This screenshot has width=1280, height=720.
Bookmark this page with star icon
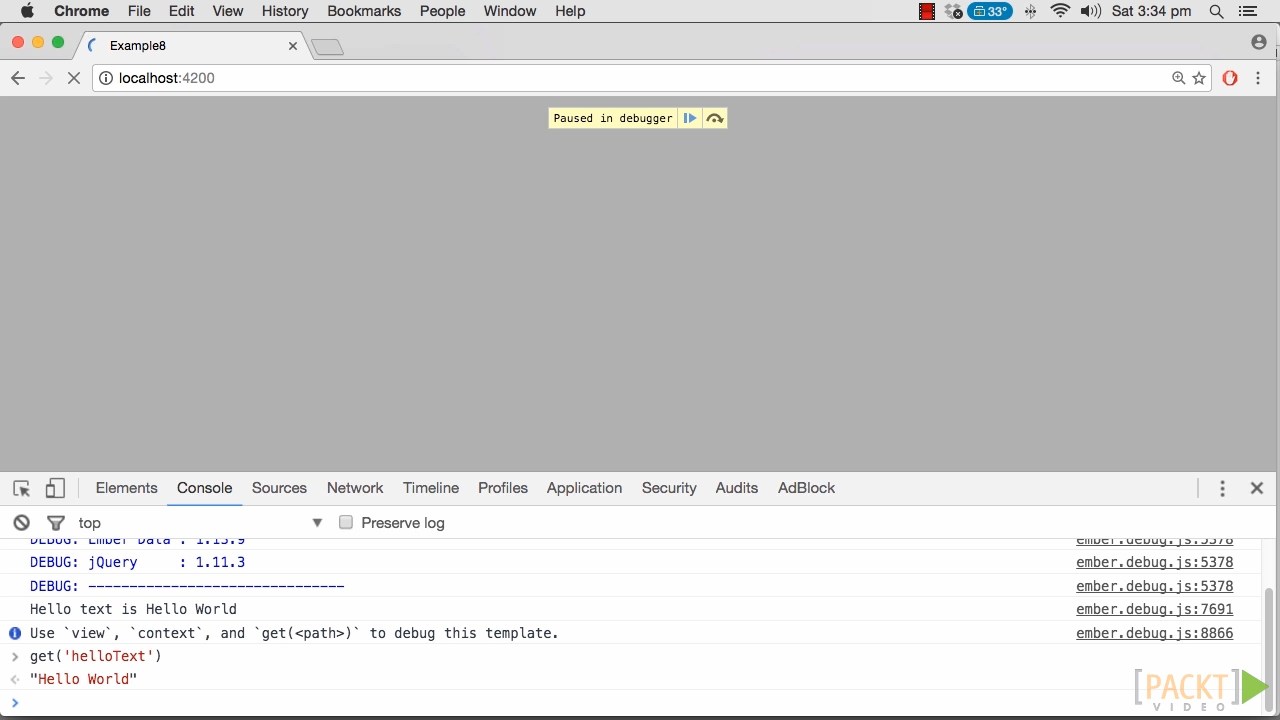[1199, 78]
